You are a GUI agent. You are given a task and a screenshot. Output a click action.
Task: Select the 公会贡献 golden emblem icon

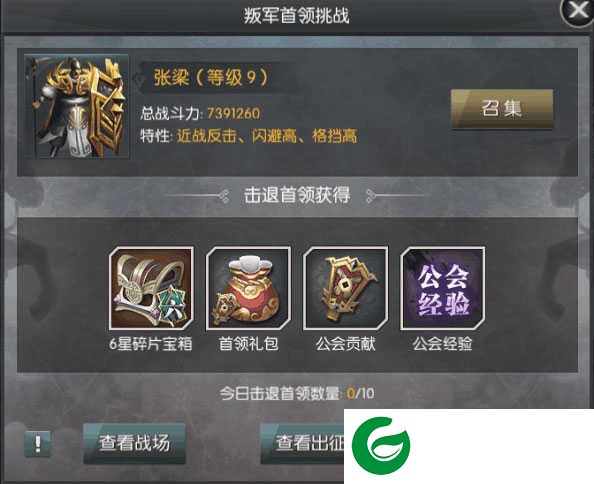(345, 289)
